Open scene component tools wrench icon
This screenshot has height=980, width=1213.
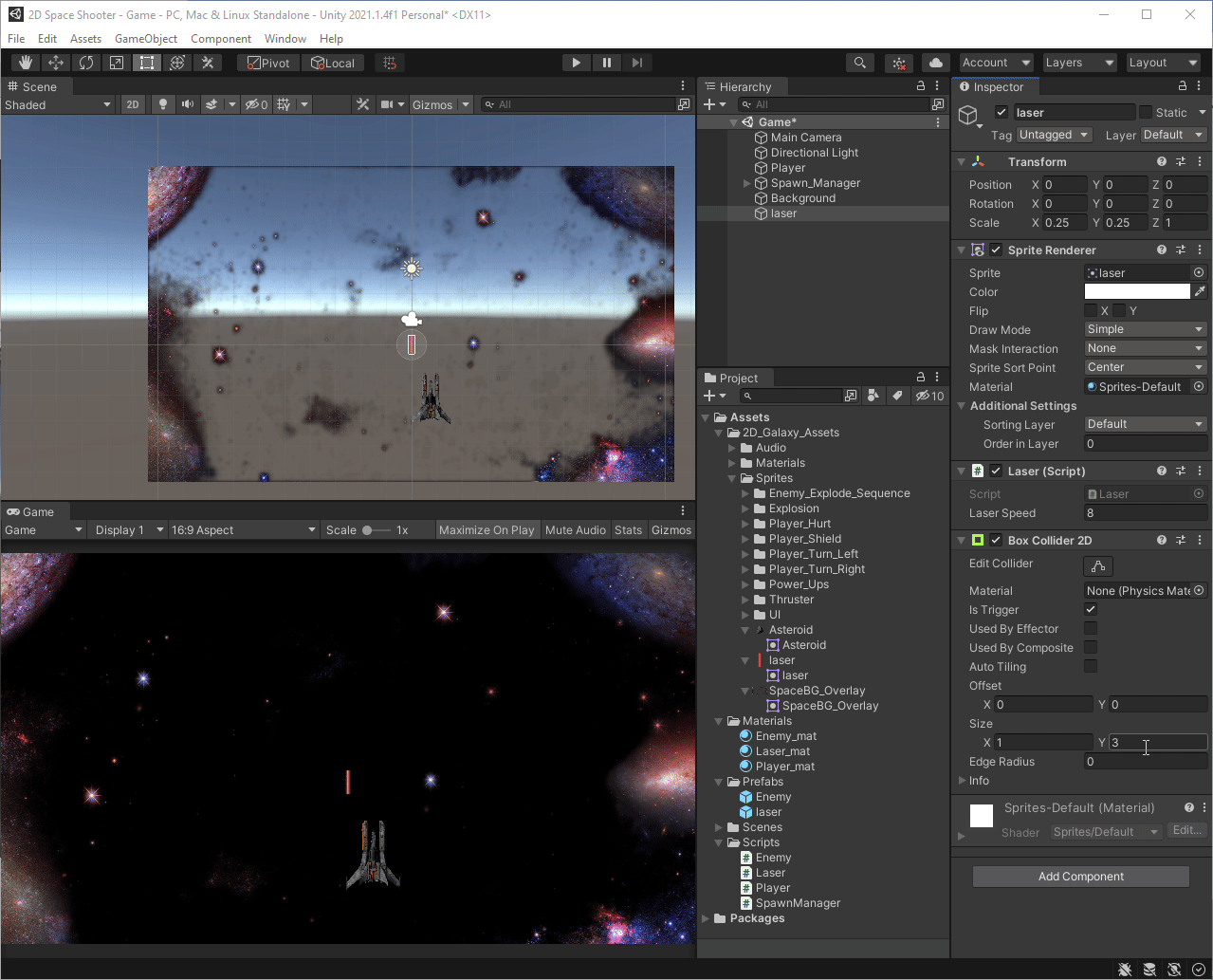tap(362, 104)
